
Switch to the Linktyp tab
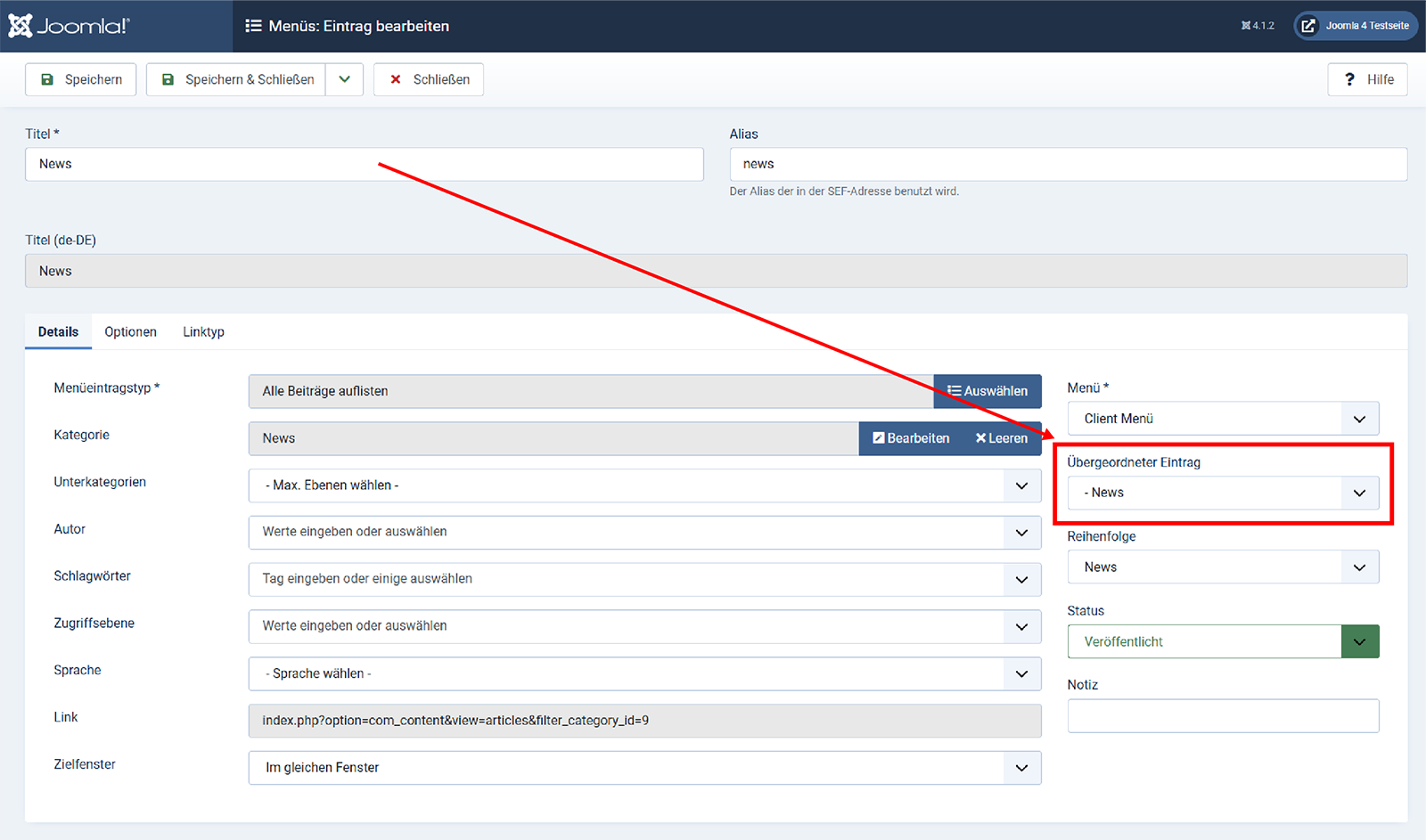pos(203,331)
